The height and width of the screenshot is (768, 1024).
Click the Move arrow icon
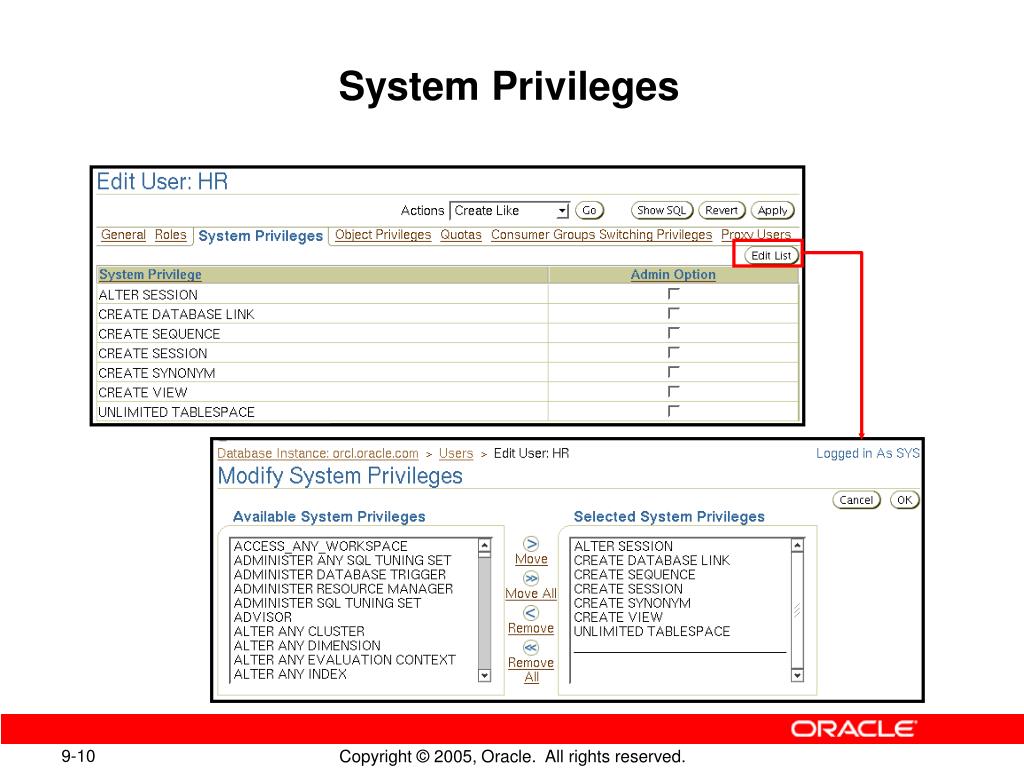coord(531,544)
